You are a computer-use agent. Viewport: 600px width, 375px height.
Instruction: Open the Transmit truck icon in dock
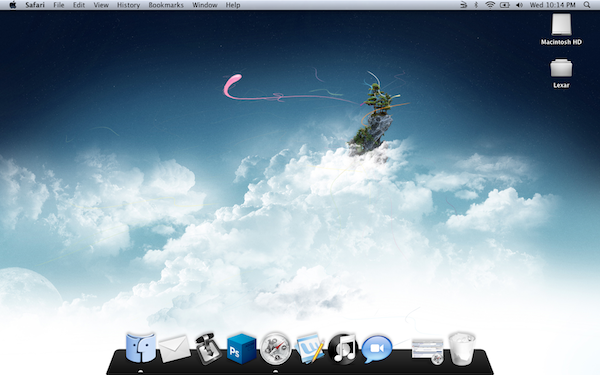[208, 347]
